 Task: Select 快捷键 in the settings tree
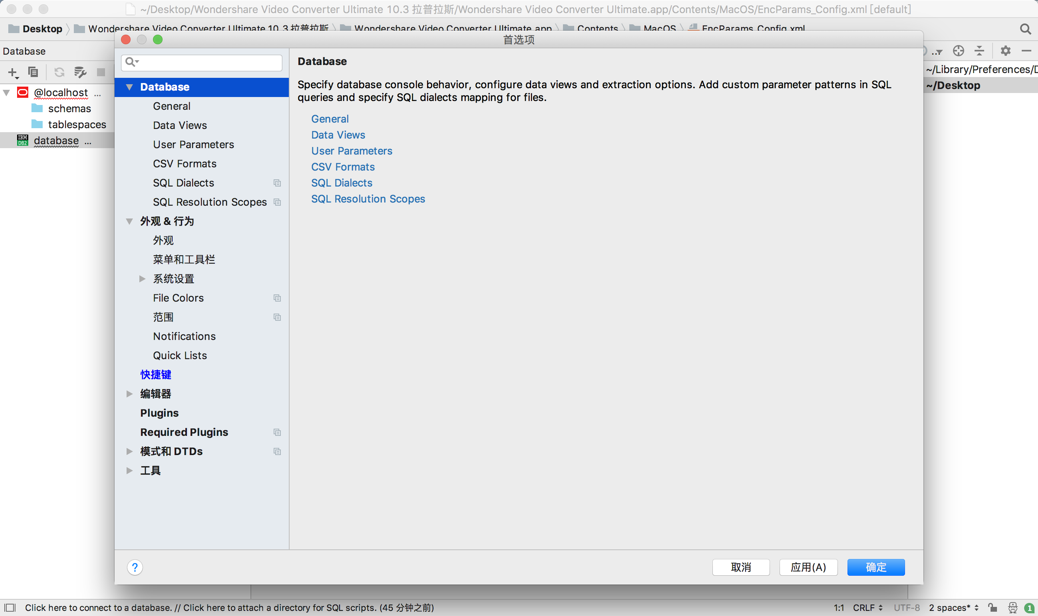156,374
